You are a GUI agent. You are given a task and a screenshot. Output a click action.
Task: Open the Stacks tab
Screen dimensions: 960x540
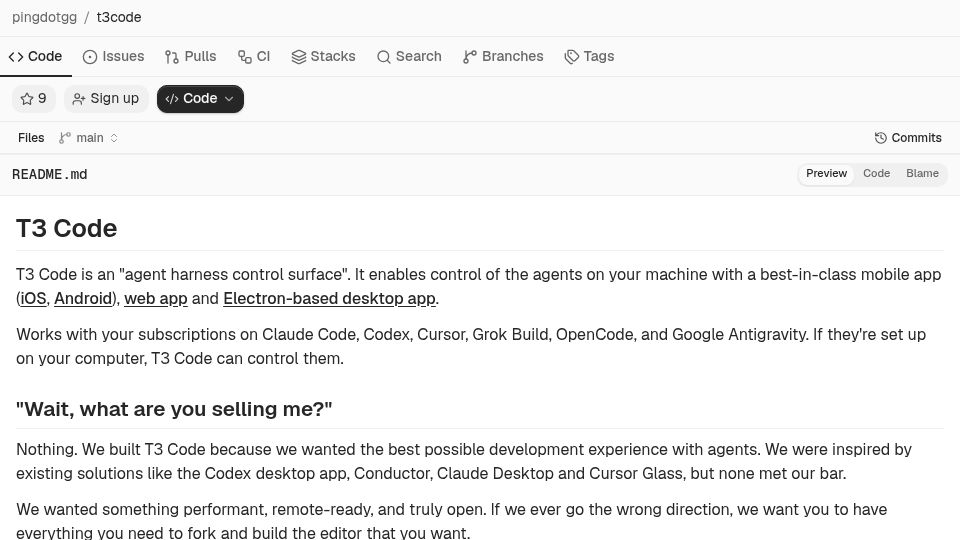323,56
